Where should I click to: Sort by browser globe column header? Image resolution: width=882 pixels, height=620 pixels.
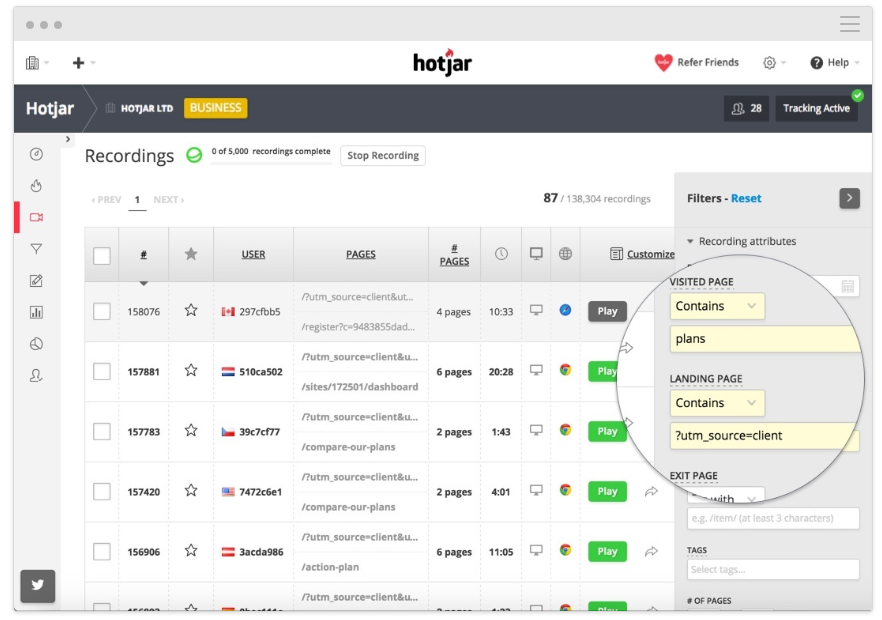coord(565,254)
